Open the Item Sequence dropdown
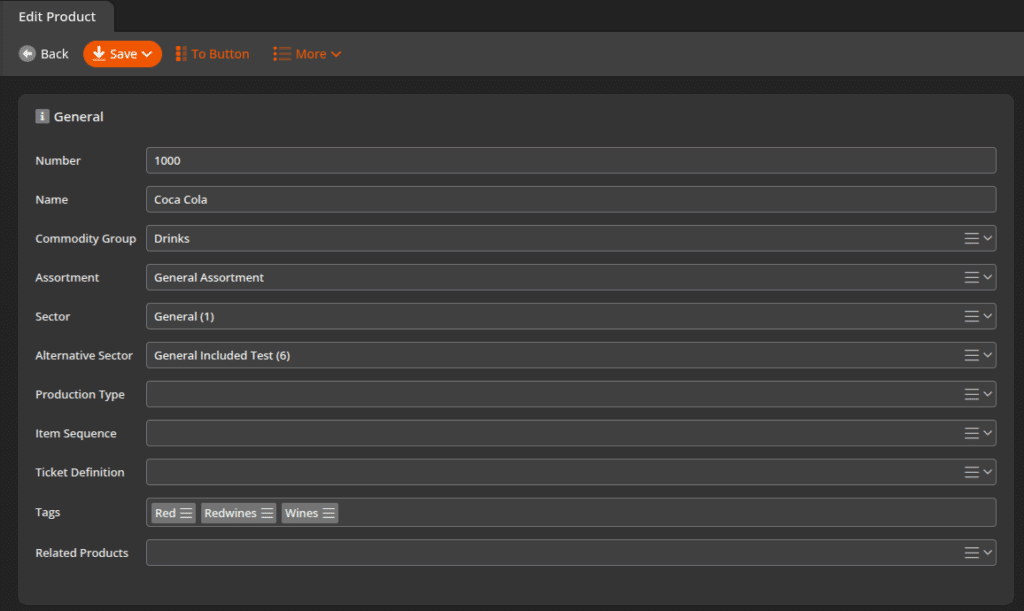Image resolution: width=1024 pixels, height=611 pixels. click(988, 433)
